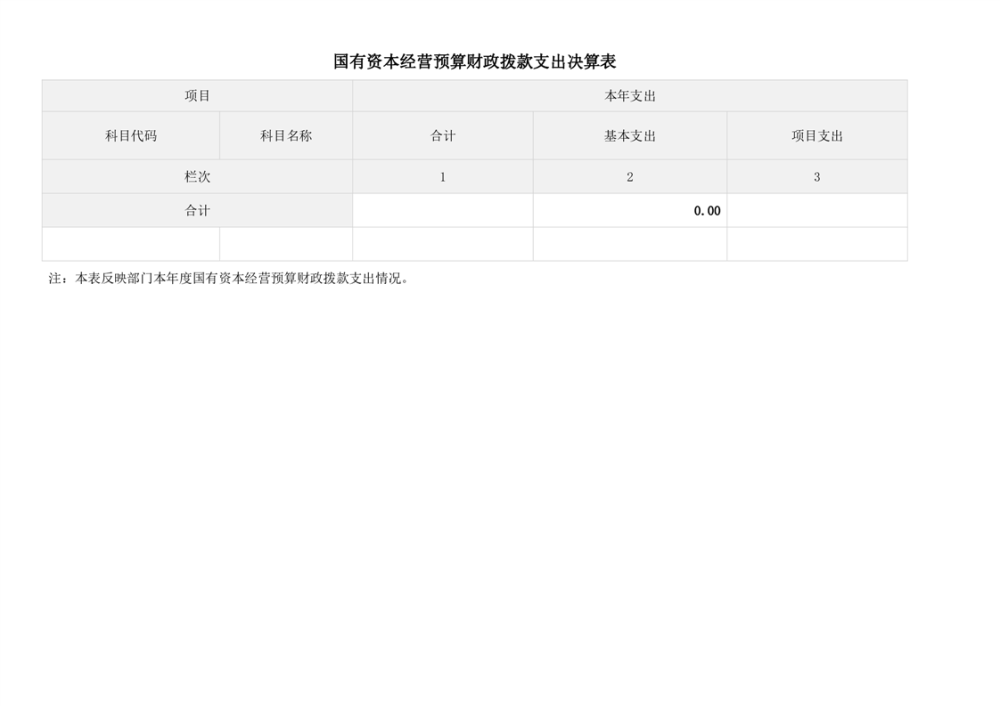Click empty 科目代码 cell in last row
1000x706 pixels.
pyautogui.click(x=131, y=244)
